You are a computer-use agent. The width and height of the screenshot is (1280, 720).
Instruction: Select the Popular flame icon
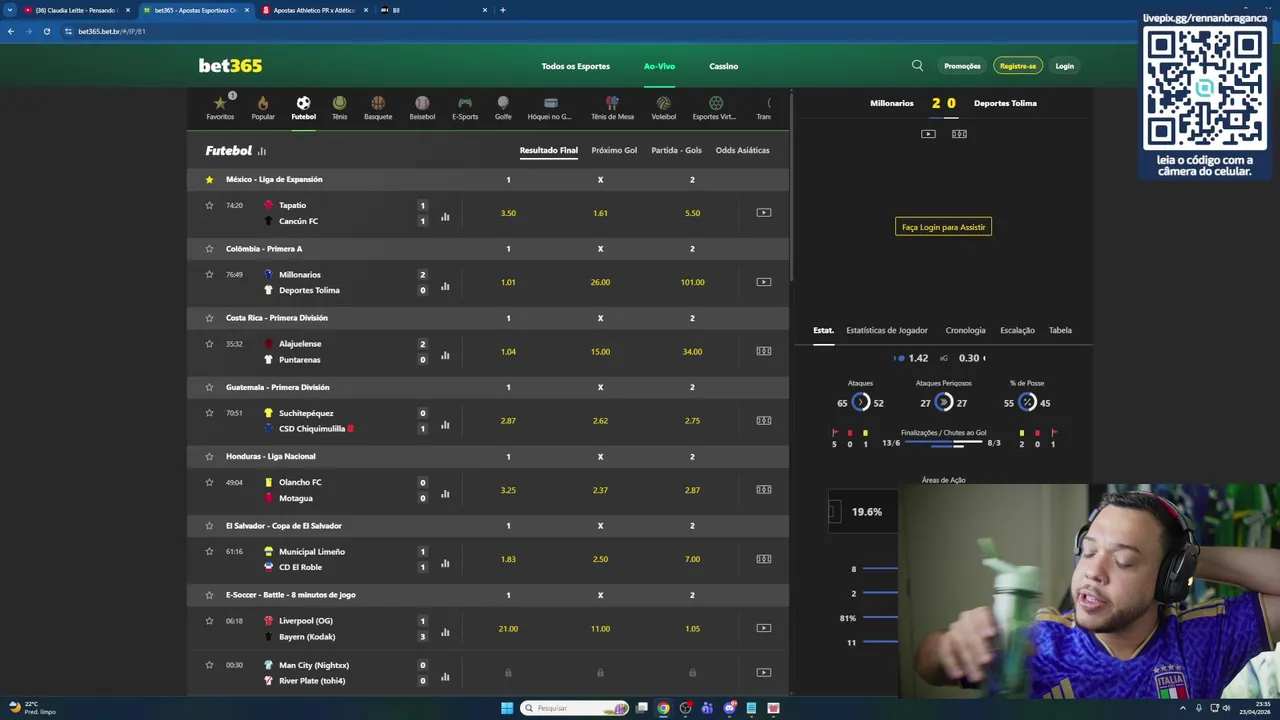[x=263, y=108]
